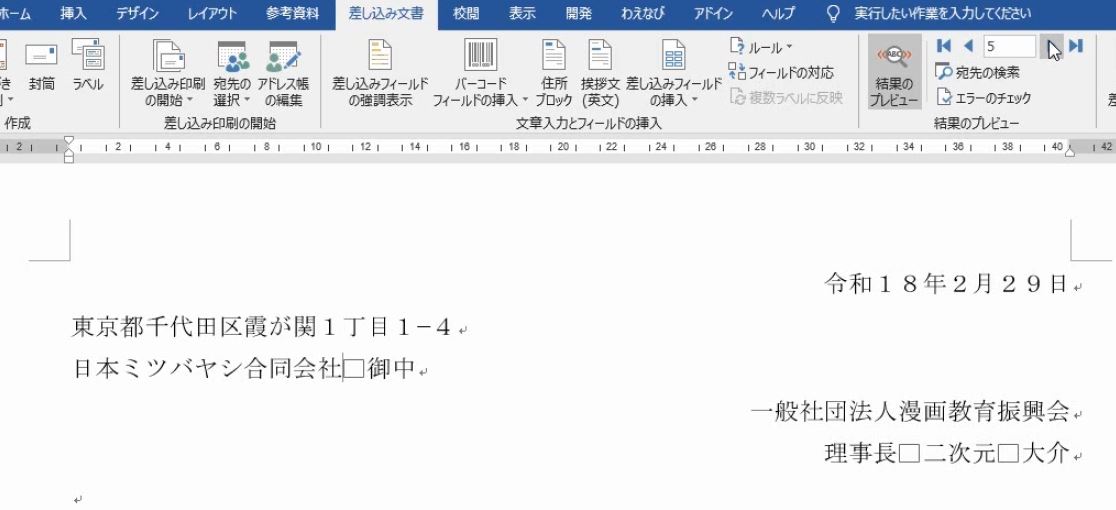The width and height of the screenshot is (1116, 510).
Task: Go to first record arrow
Action: point(944,46)
